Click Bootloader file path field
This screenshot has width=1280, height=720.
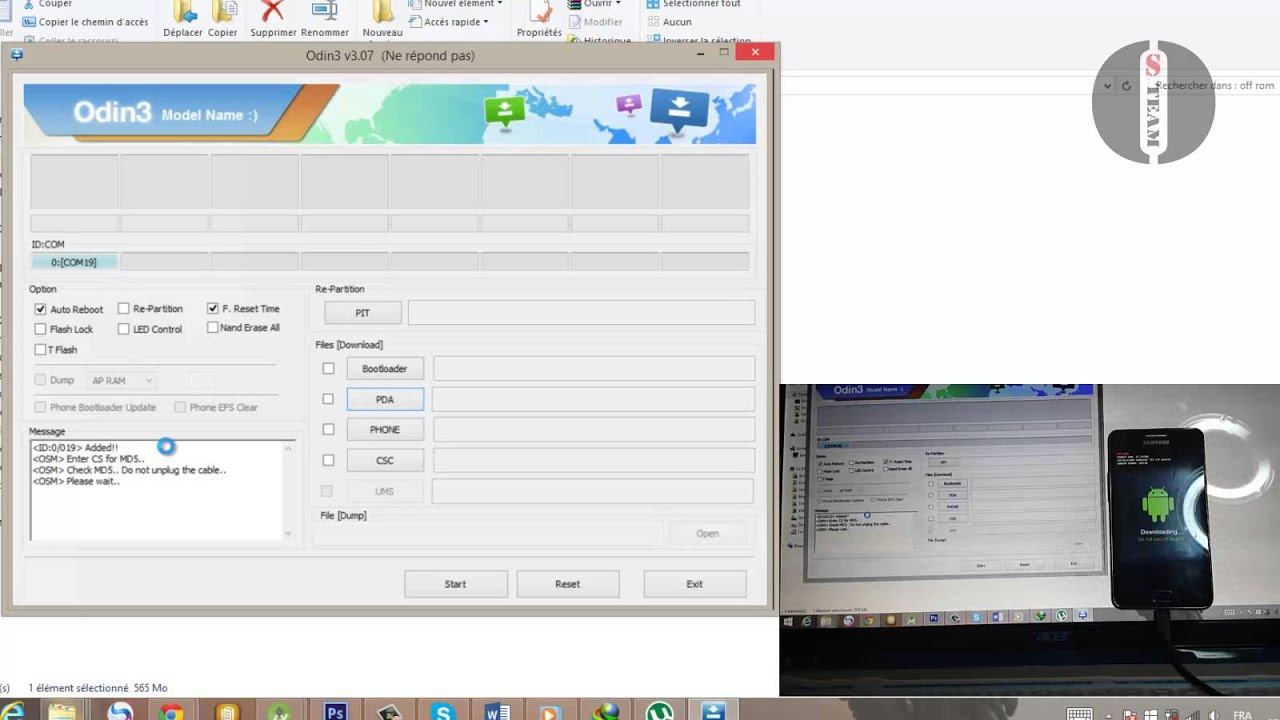click(593, 369)
